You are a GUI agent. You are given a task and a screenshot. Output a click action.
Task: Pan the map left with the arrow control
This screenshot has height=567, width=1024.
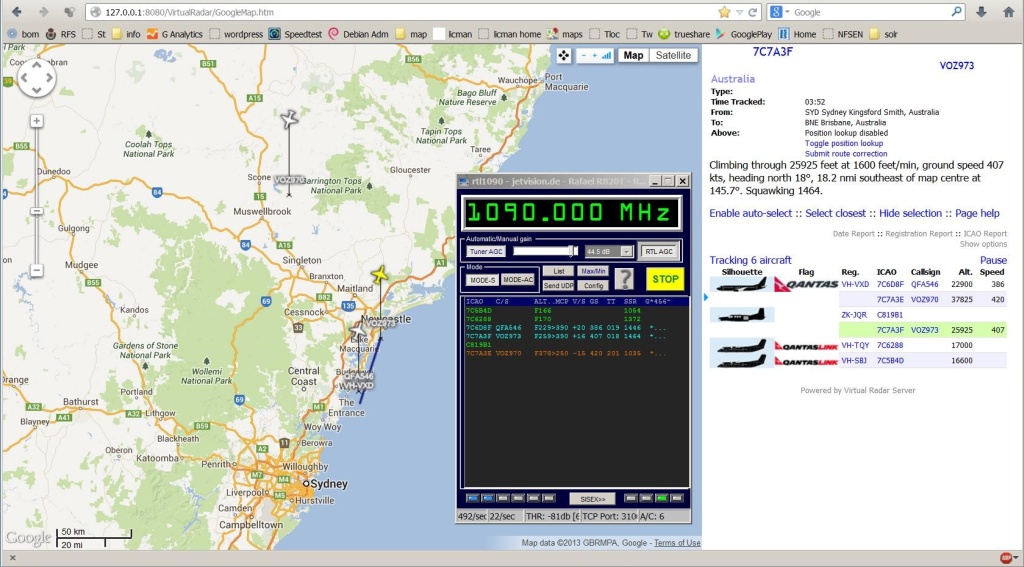coord(24,78)
